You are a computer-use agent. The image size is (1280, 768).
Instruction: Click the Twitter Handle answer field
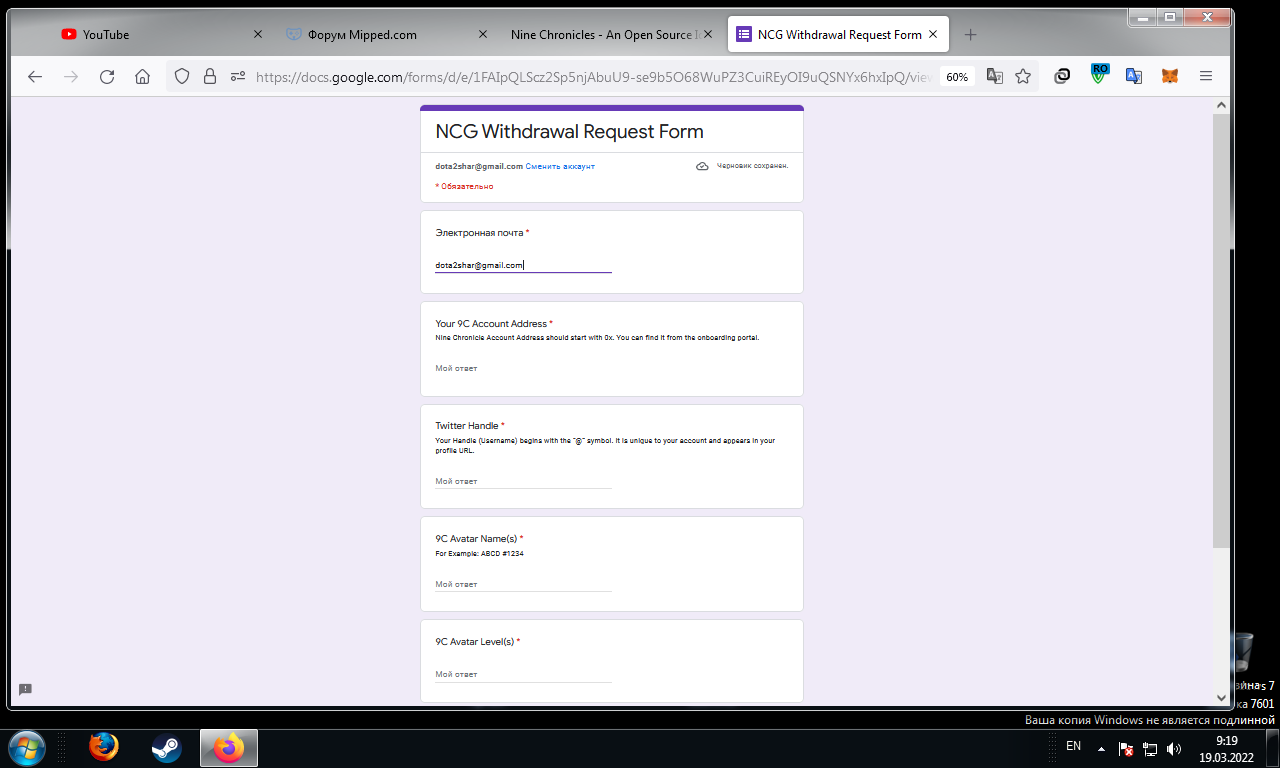(x=523, y=481)
